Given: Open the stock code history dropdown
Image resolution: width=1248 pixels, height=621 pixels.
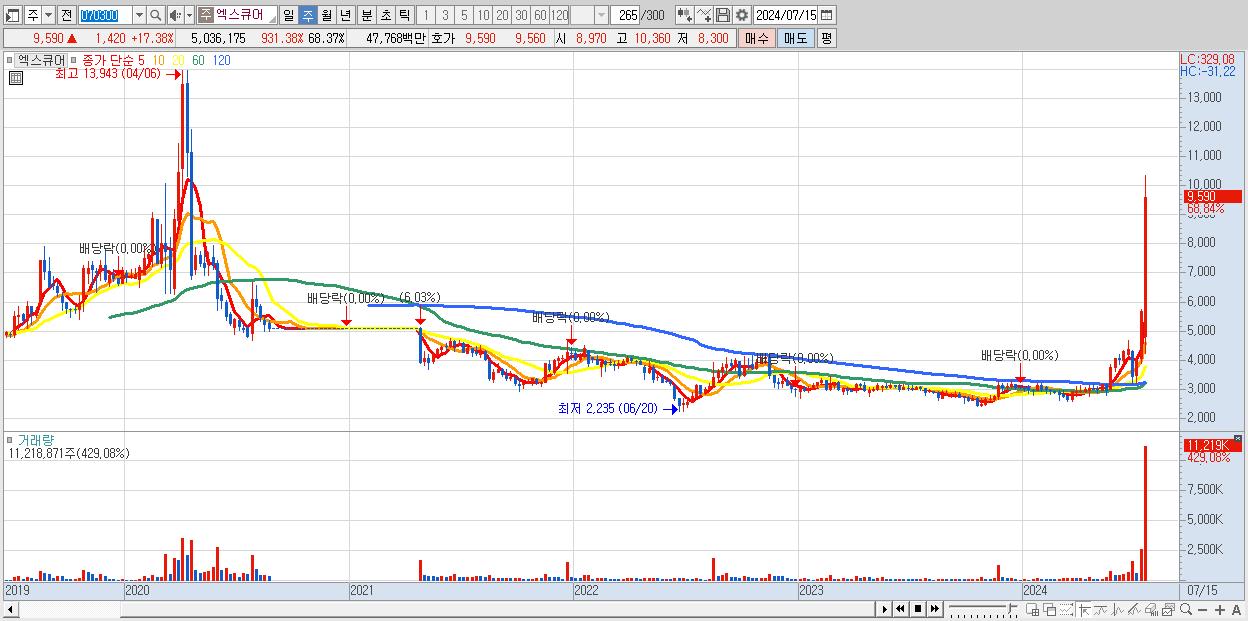Looking at the screenshot, I should click(140, 15).
